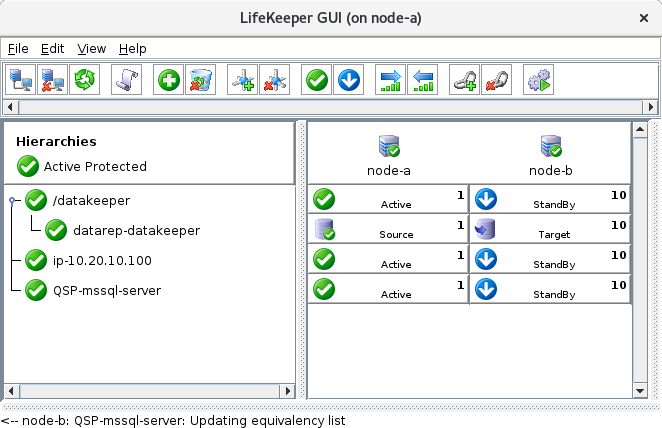Screen dimensions: 662x428
Task: Click the green checkmark In Service toolbar icon
Action: (x=317, y=80)
